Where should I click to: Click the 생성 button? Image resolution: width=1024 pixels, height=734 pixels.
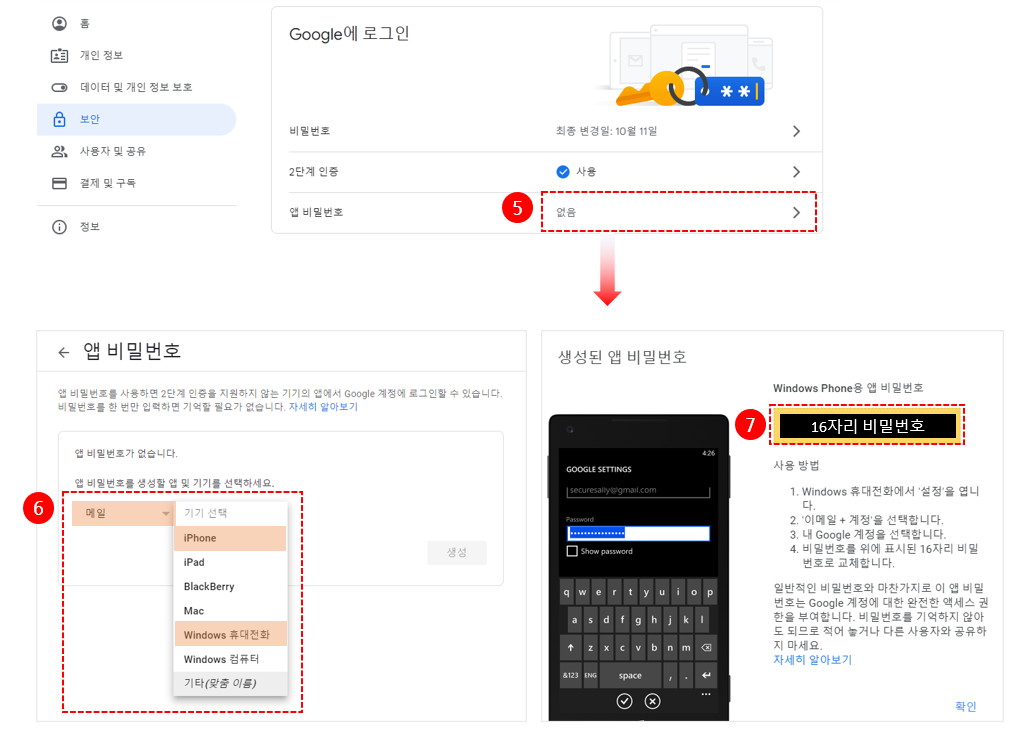tap(457, 552)
